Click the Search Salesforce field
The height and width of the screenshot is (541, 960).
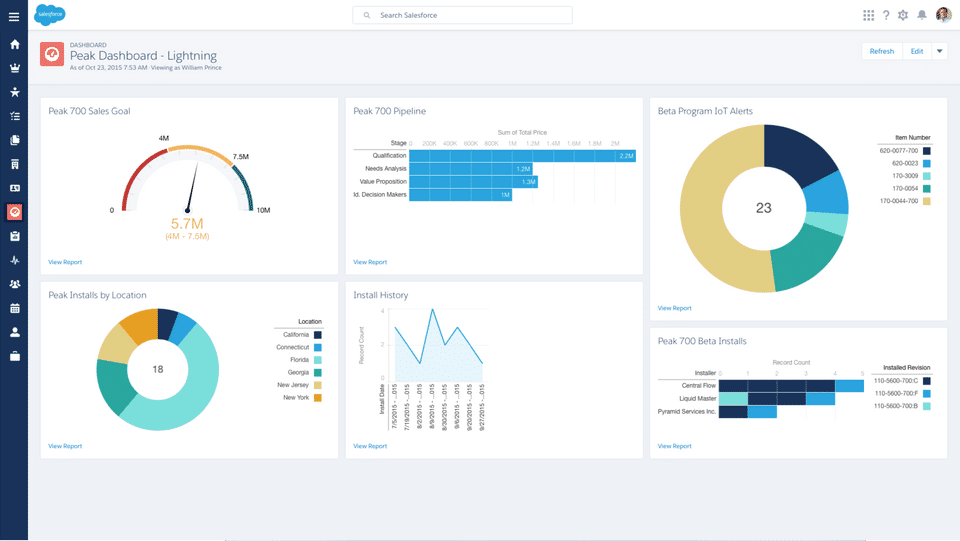[462, 15]
